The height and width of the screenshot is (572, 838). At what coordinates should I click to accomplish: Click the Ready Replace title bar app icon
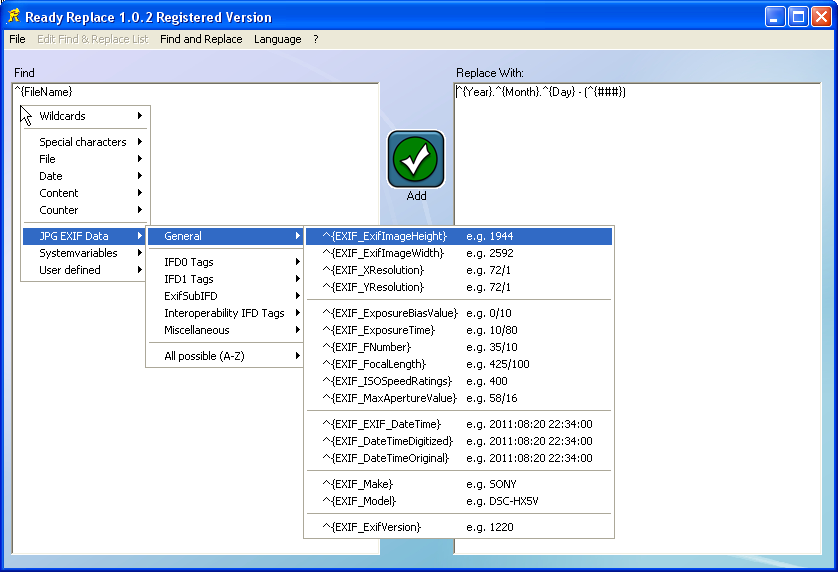click(x=13, y=16)
